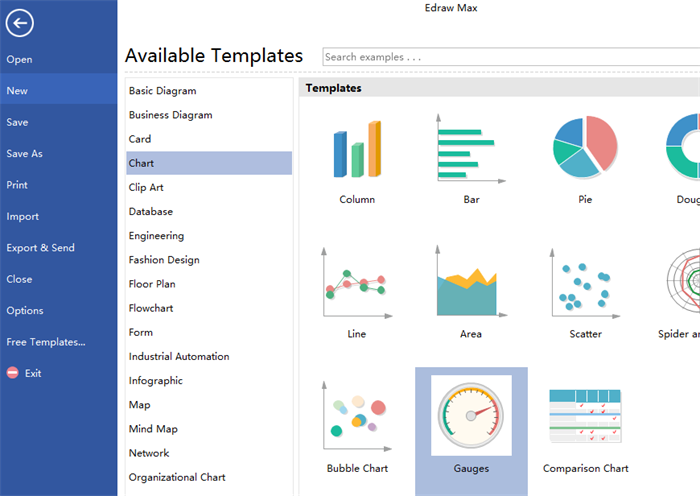700x496 pixels.
Task: Open the Line chart template
Action: 356,286
